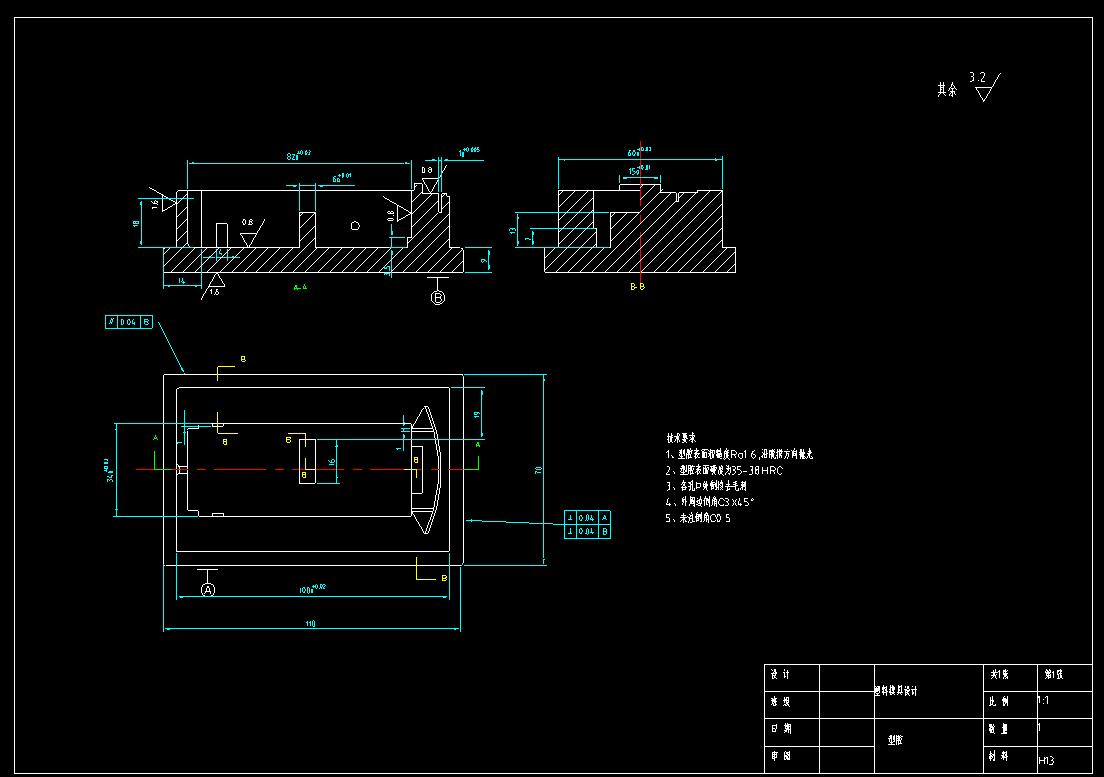This screenshot has height=777, width=1104.
Task: Select the 审阅 row in the title block
Action: click(783, 755)
